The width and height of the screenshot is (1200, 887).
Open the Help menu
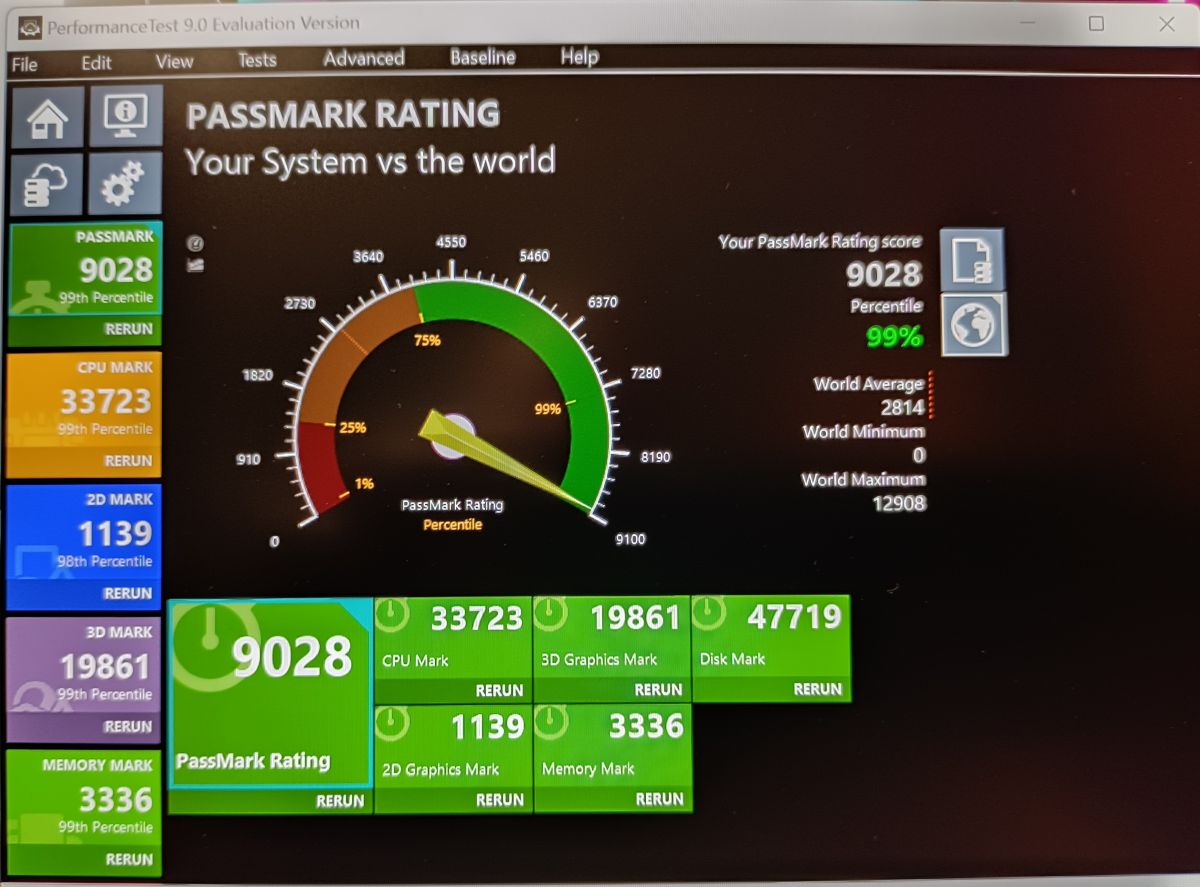click(579, 56)
